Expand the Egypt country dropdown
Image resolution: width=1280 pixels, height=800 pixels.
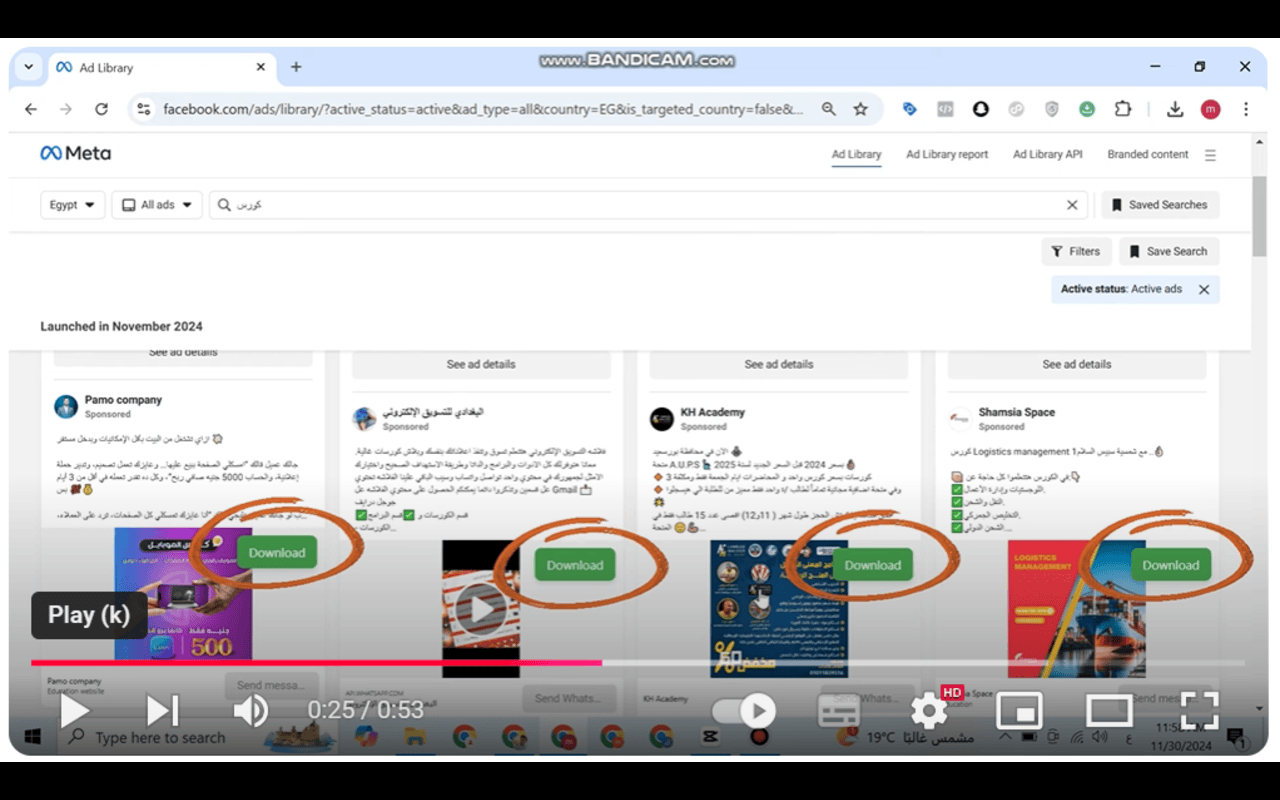pyautogui.click(x=72, y=204)
